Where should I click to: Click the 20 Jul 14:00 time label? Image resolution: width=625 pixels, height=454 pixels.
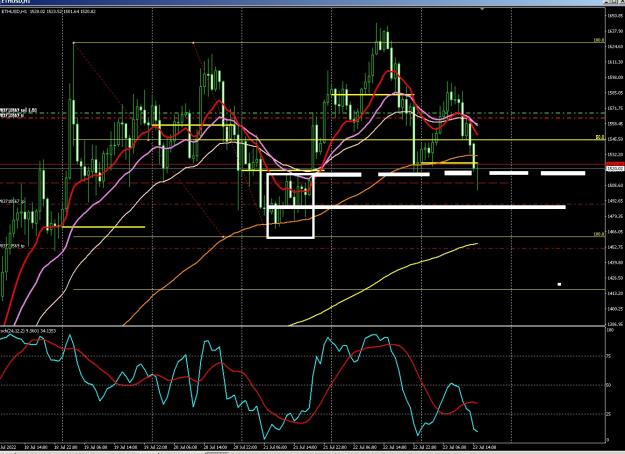[216, 447]
